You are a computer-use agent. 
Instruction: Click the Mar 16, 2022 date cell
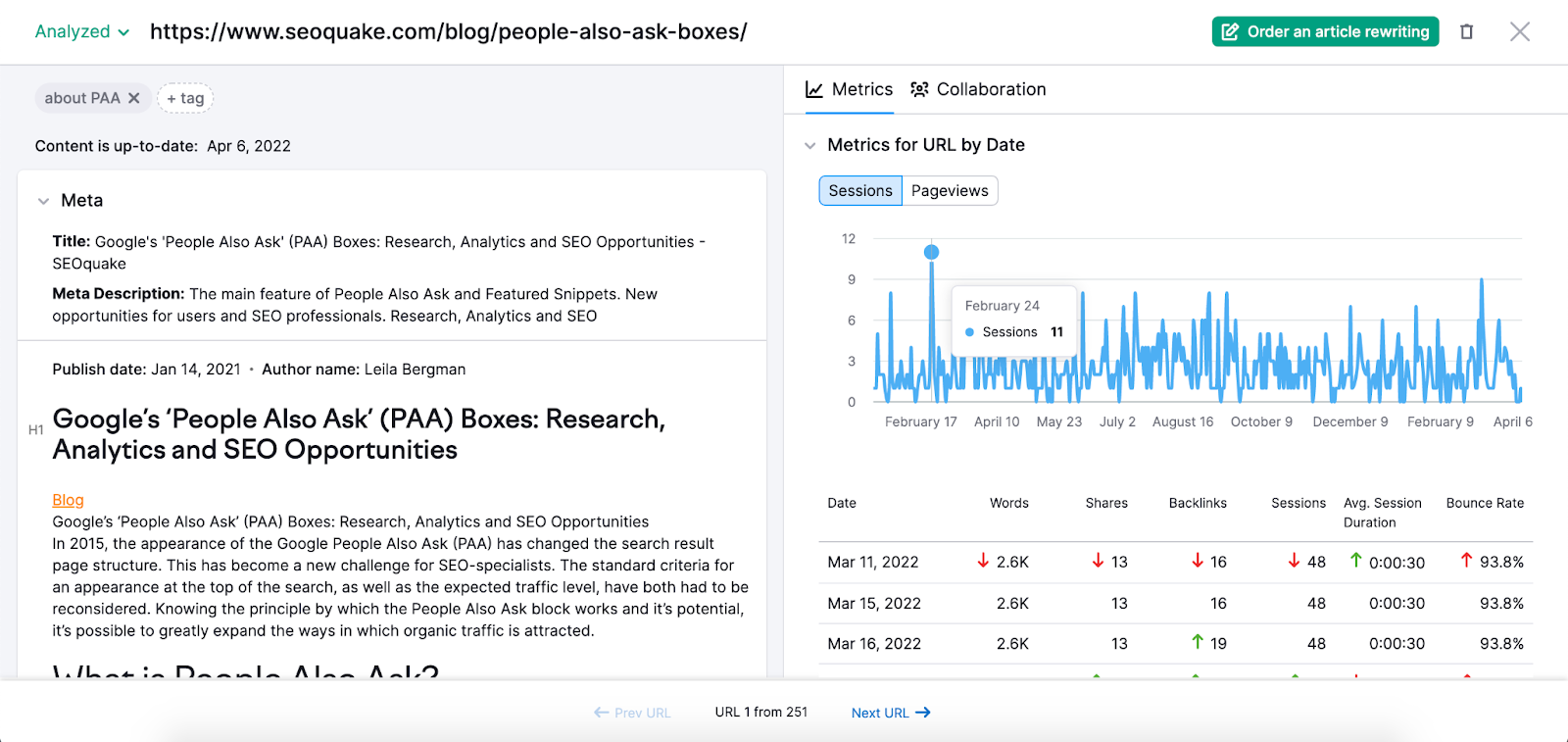(x=874, y=644)
